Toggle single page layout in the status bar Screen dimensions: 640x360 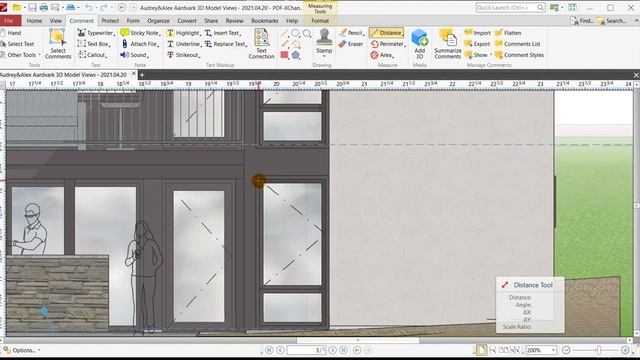[x=482, y=350]
